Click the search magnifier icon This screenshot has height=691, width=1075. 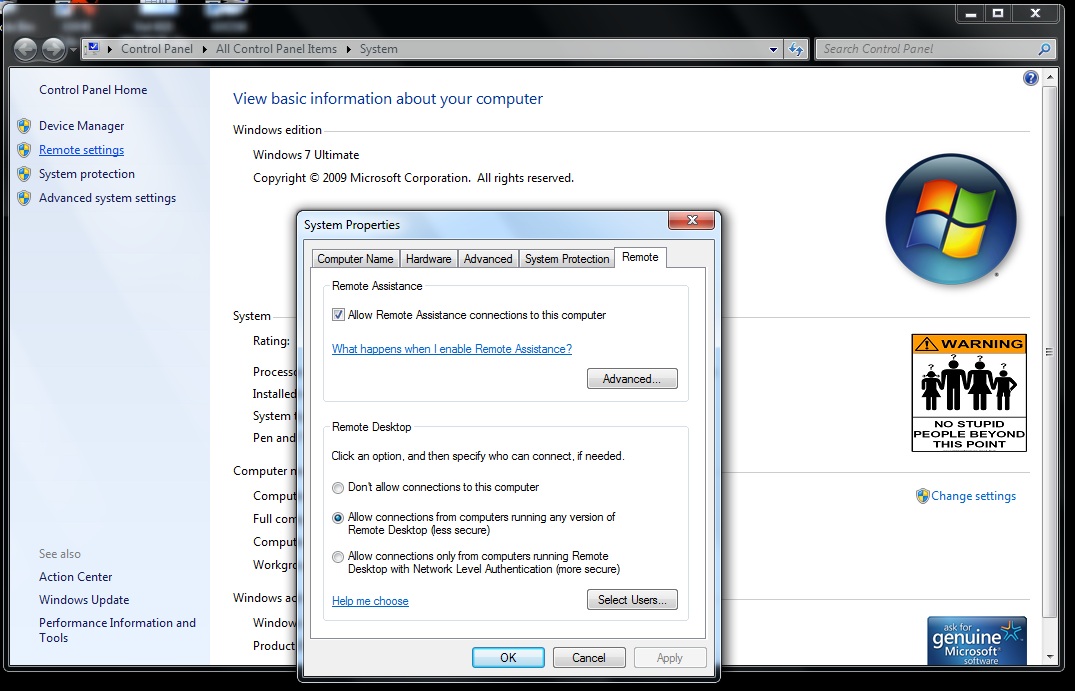click(1044, 49)
